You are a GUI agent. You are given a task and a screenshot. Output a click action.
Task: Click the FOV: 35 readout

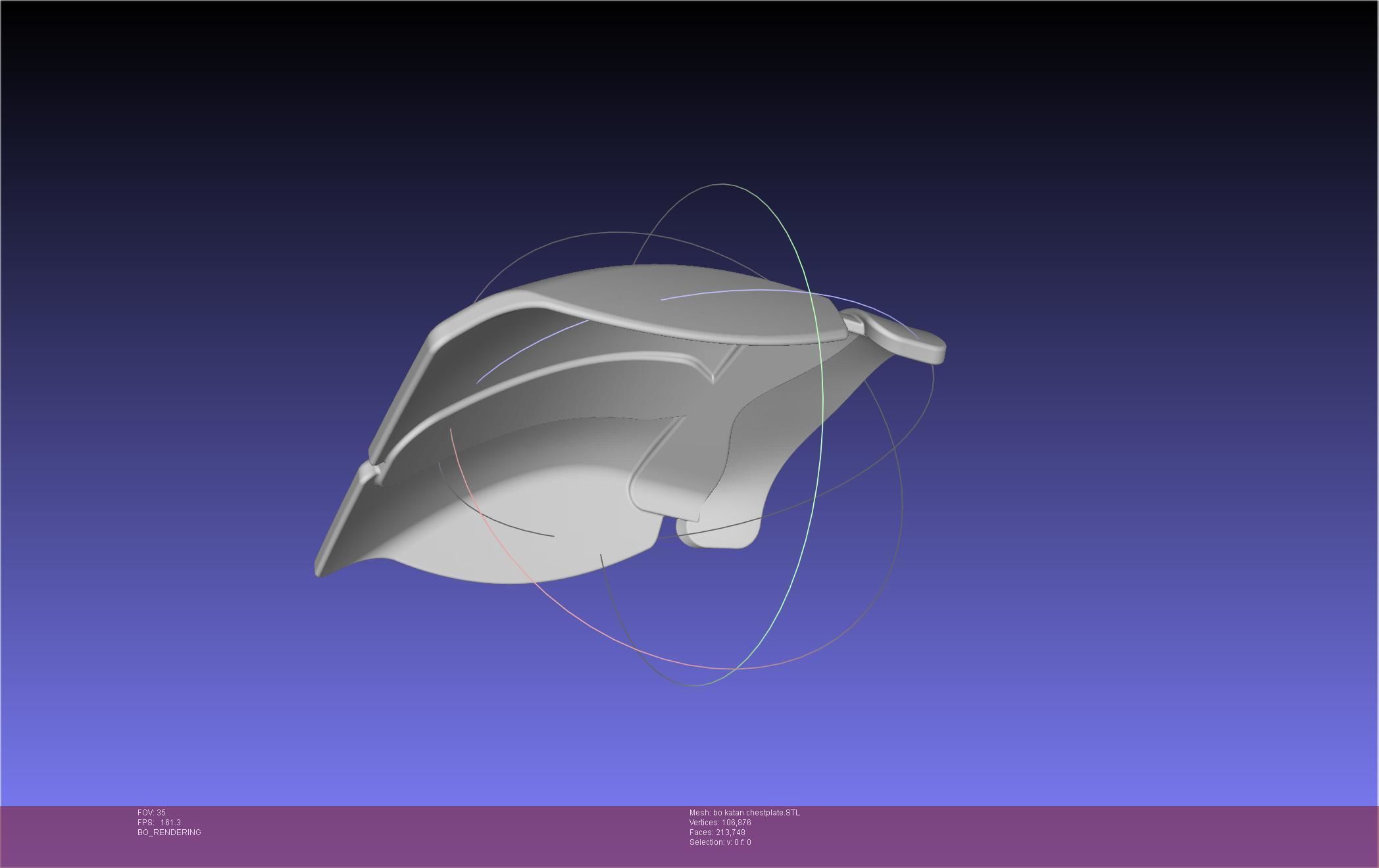[x=151, y=813]
